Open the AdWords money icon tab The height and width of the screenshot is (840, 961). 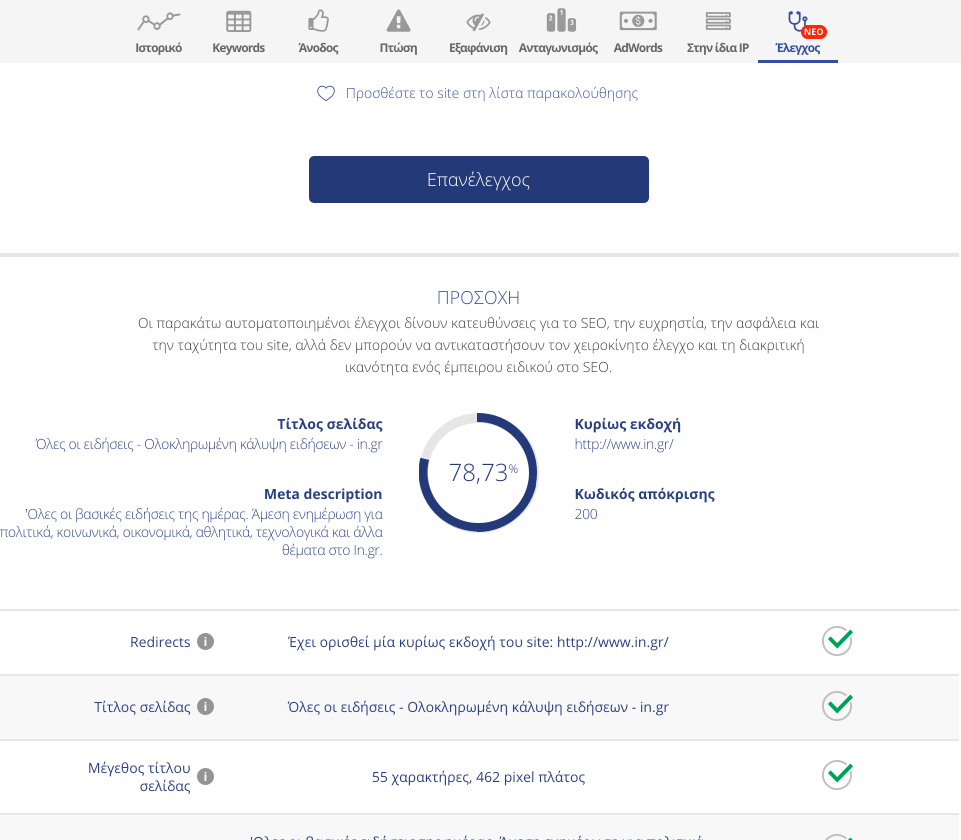[x=638, y=31]
